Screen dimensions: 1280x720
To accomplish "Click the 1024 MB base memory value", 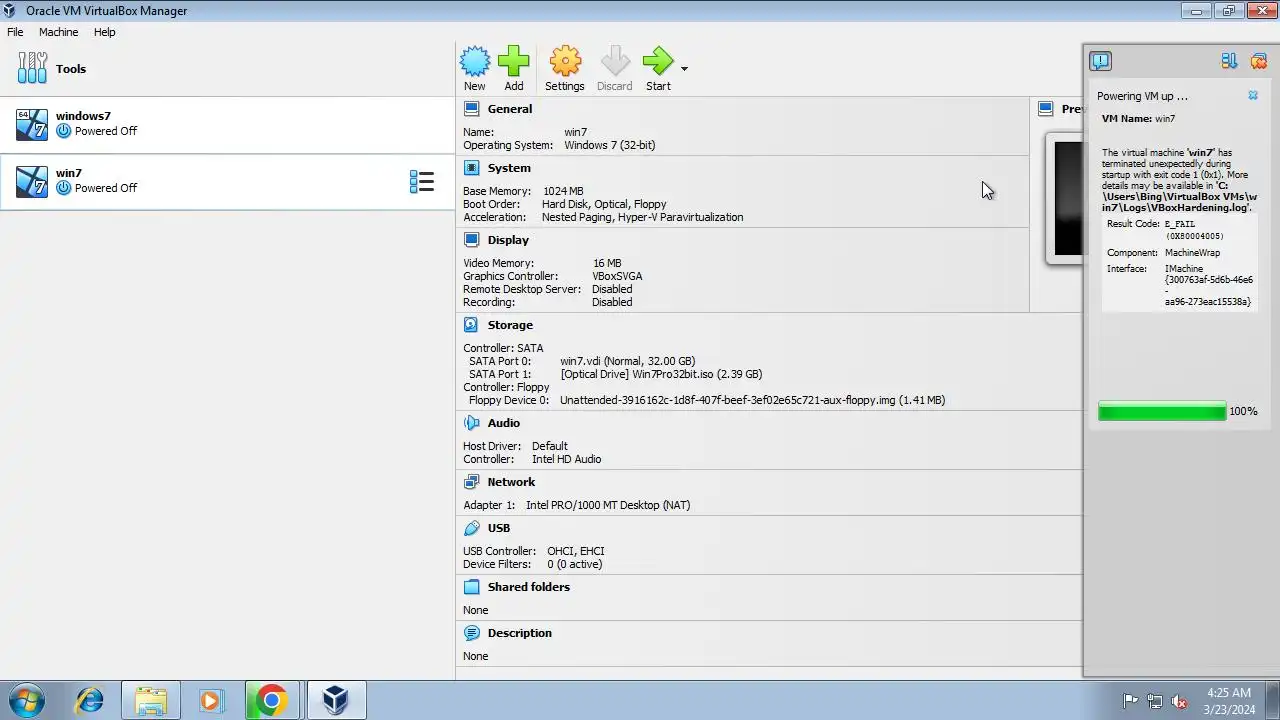I will tap(563, 191).
